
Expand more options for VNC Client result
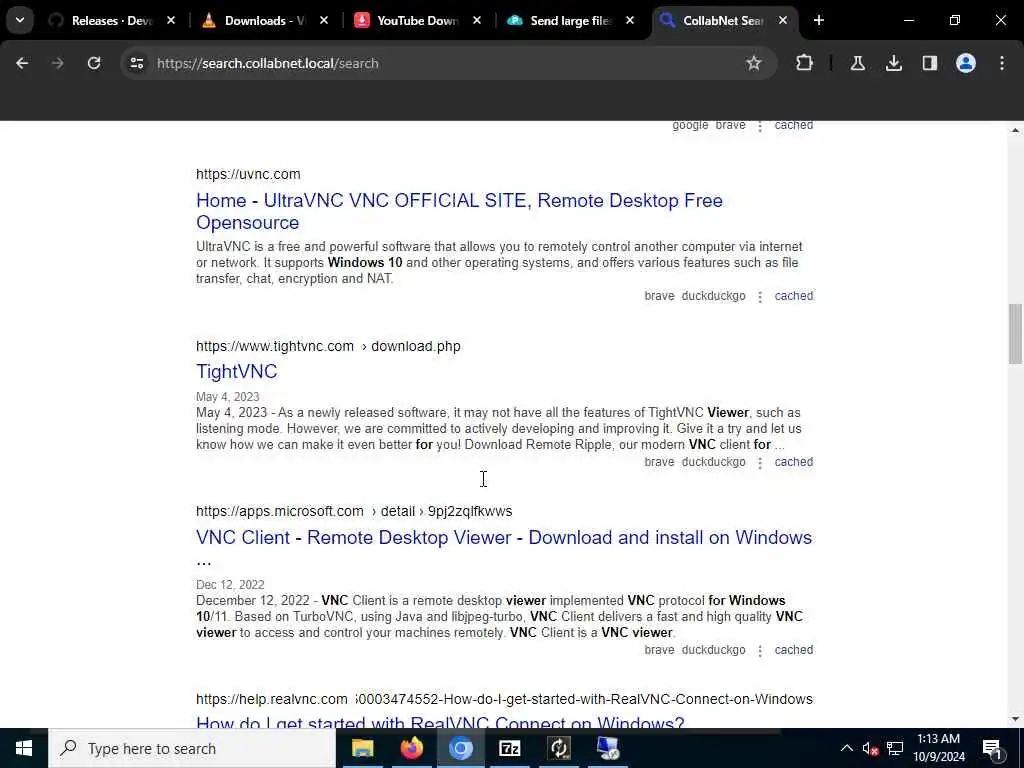click(x=760, y=650)
